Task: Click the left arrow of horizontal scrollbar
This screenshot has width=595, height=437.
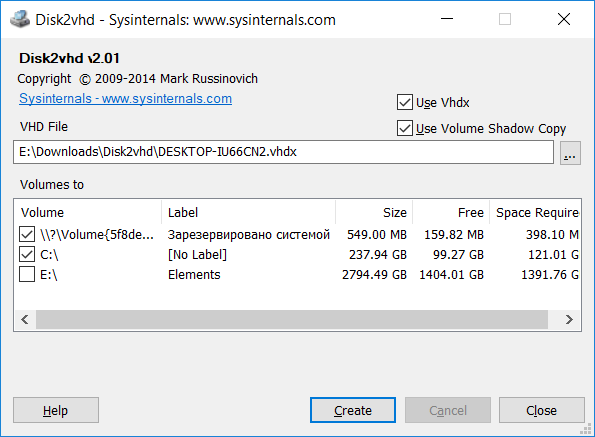Action: pos(25,319)
